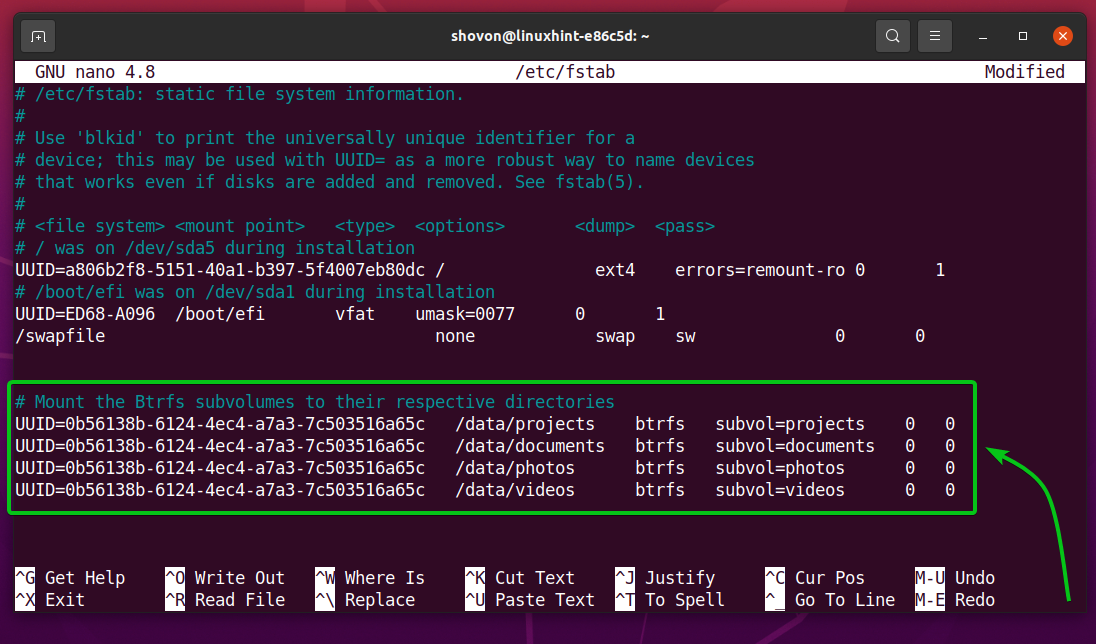Click the ^K Cut Text shortcut
Image resolution: width=1096 pixels, height=644 pixels.
520,578
